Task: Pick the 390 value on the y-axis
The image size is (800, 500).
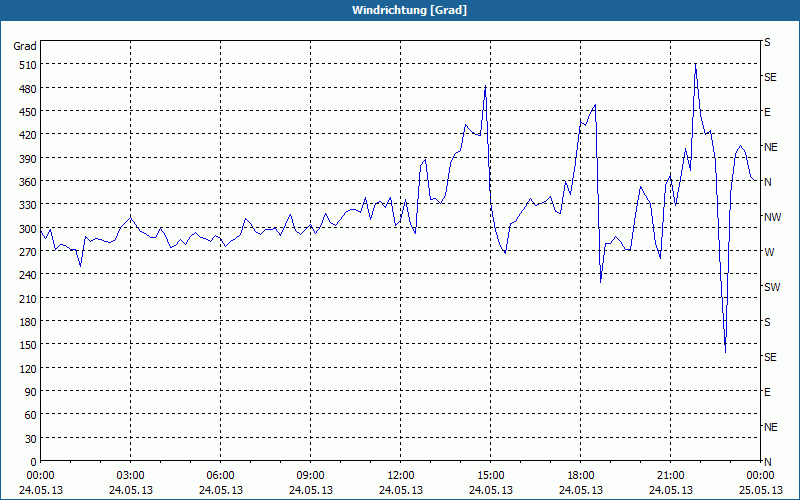Action: click(29, 159)
